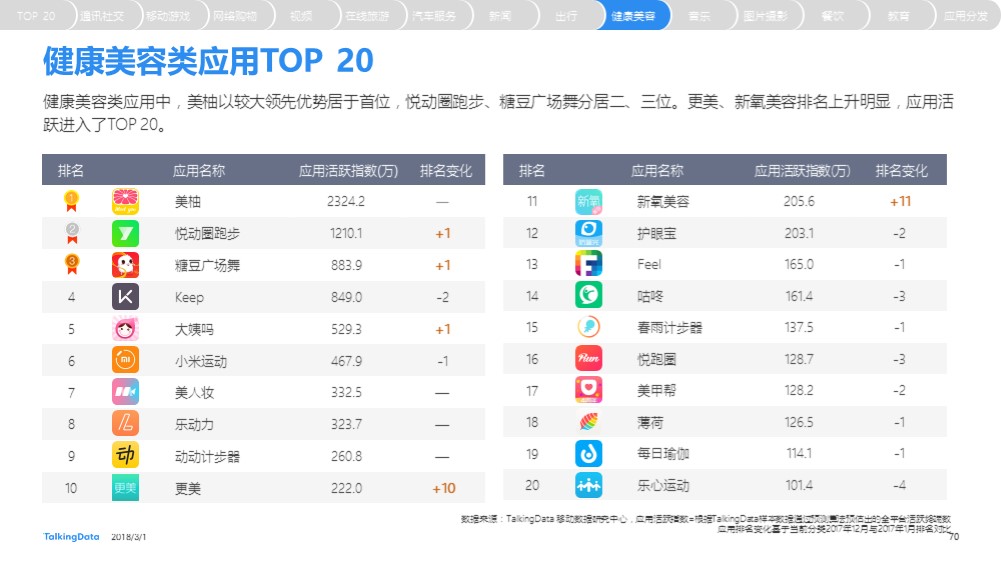Click the slide title 健康美容类应用TOP 20
The height and width of the screenshot is (563, 1001).
pos(208,61)
